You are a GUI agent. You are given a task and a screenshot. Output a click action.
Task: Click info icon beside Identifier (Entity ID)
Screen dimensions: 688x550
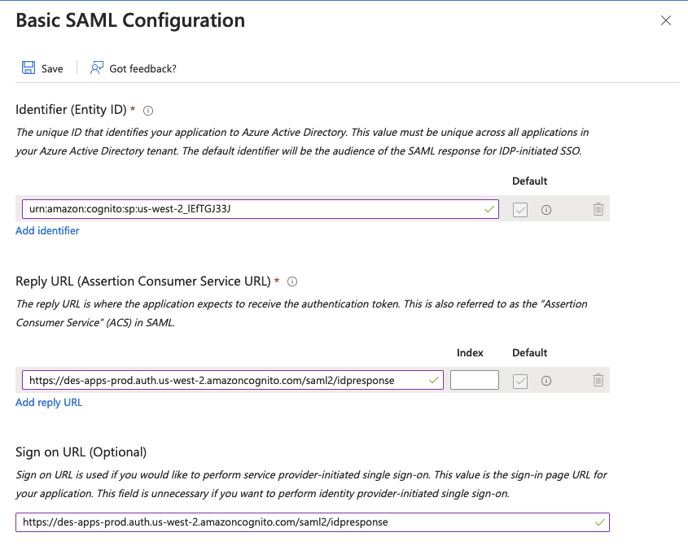pyautogui.click(x=148, y=111)
